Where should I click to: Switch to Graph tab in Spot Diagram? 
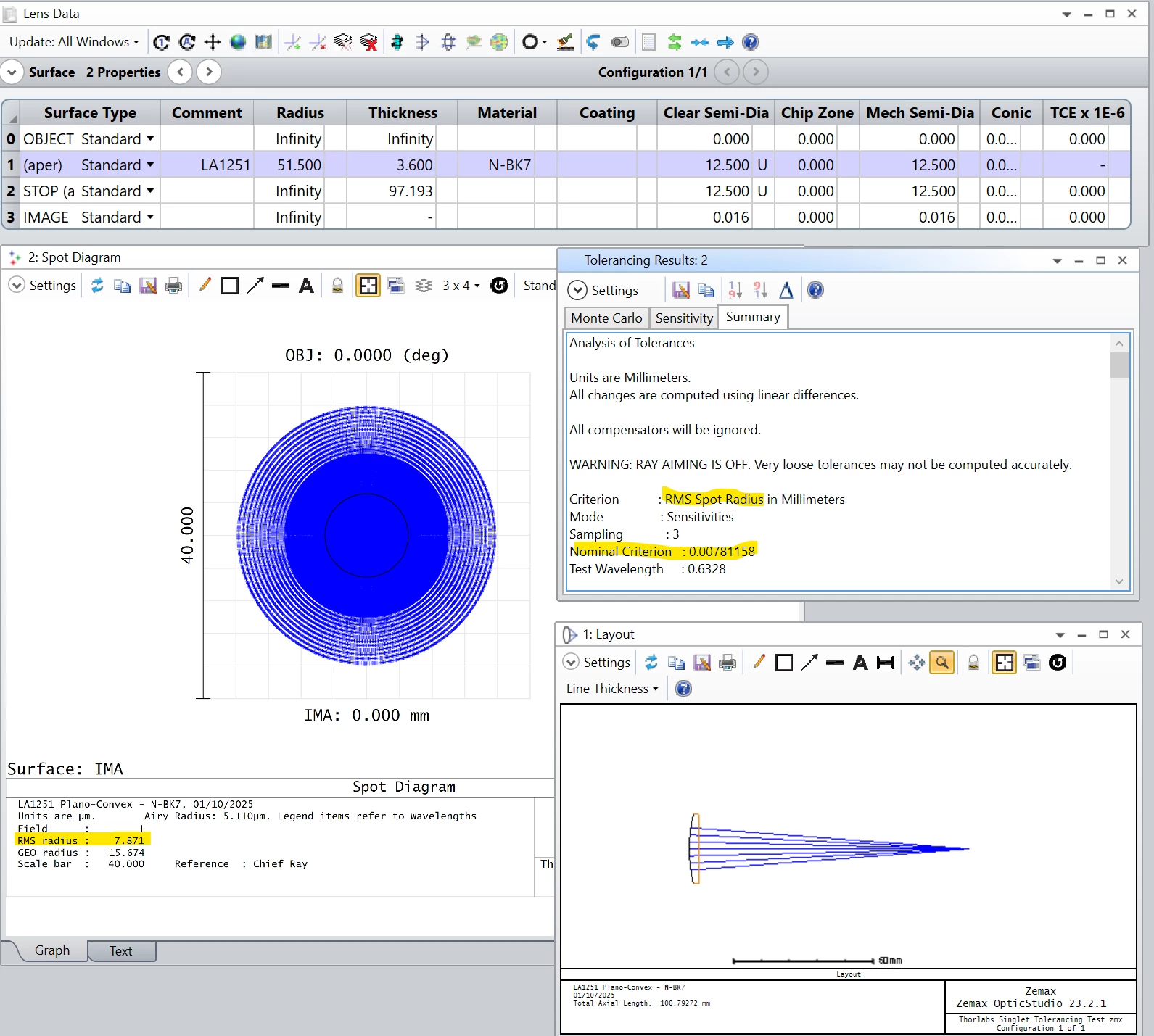click(52, 950)
